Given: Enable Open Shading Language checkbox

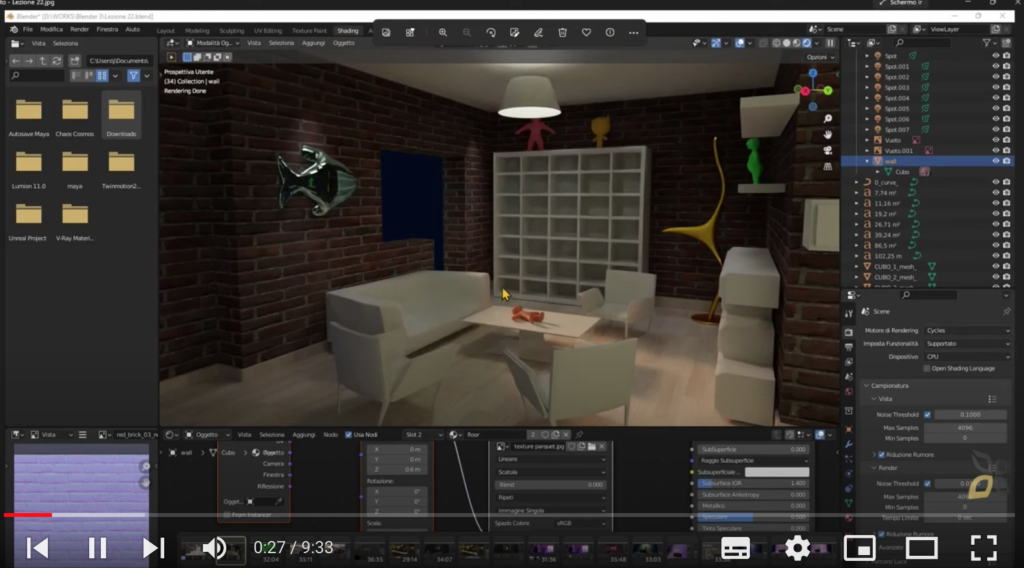Looking at the screenshot, I should 927,369.
